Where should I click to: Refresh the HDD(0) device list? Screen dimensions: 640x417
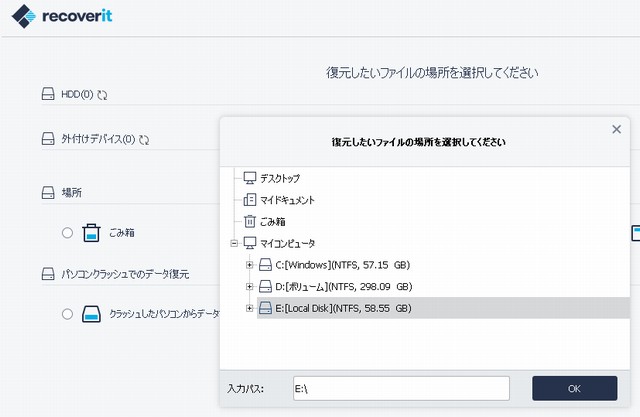point(102,95)
